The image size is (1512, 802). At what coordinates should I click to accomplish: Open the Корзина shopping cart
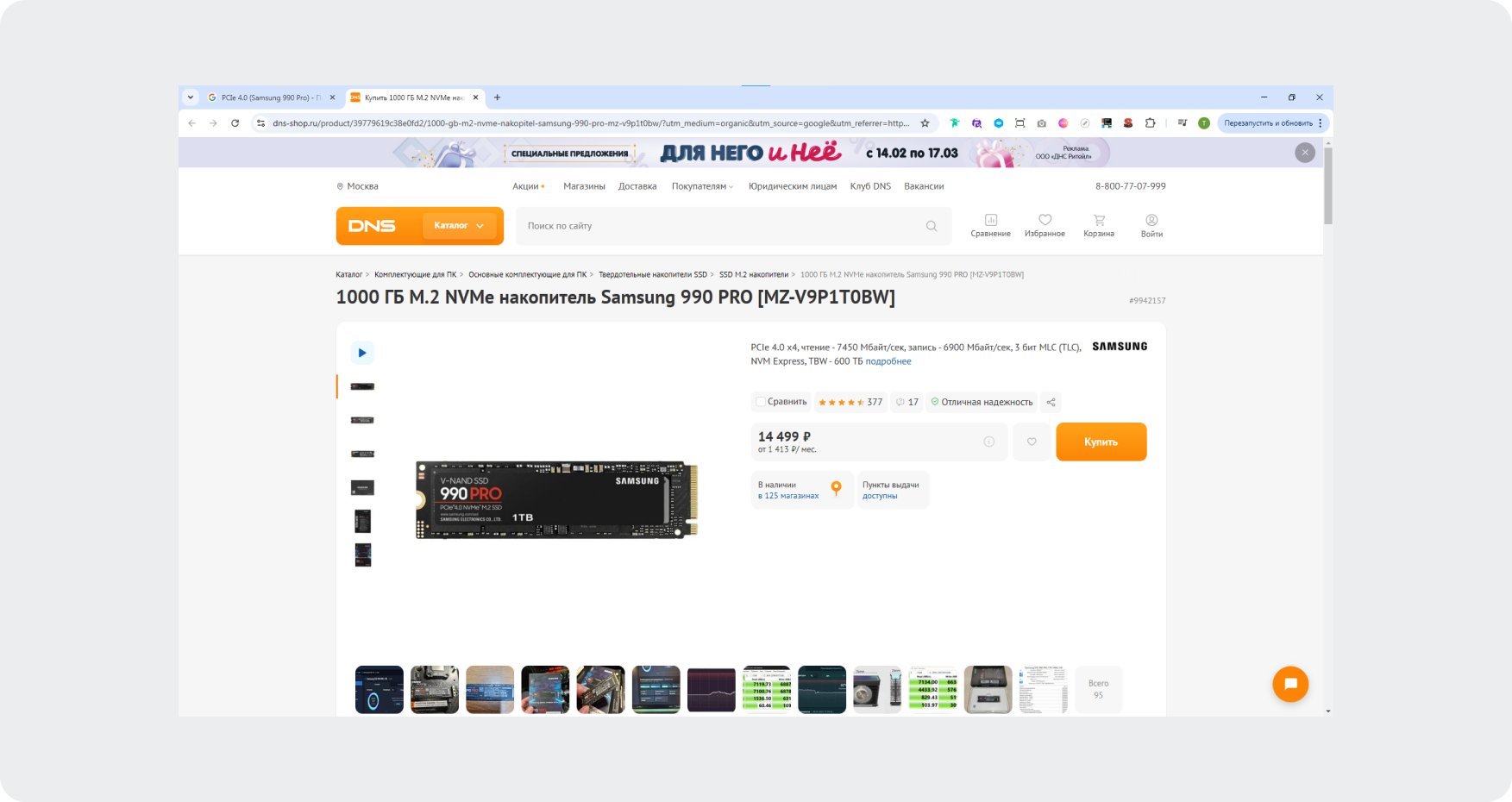[1099, 225]
